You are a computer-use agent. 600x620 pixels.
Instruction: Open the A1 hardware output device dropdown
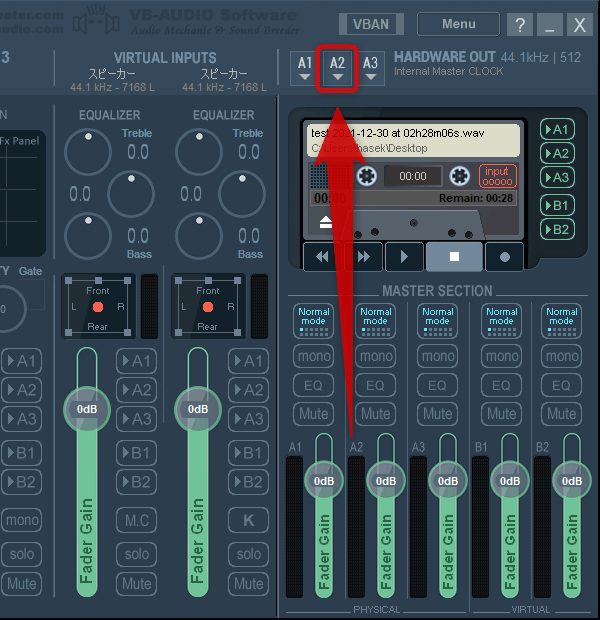305,68
